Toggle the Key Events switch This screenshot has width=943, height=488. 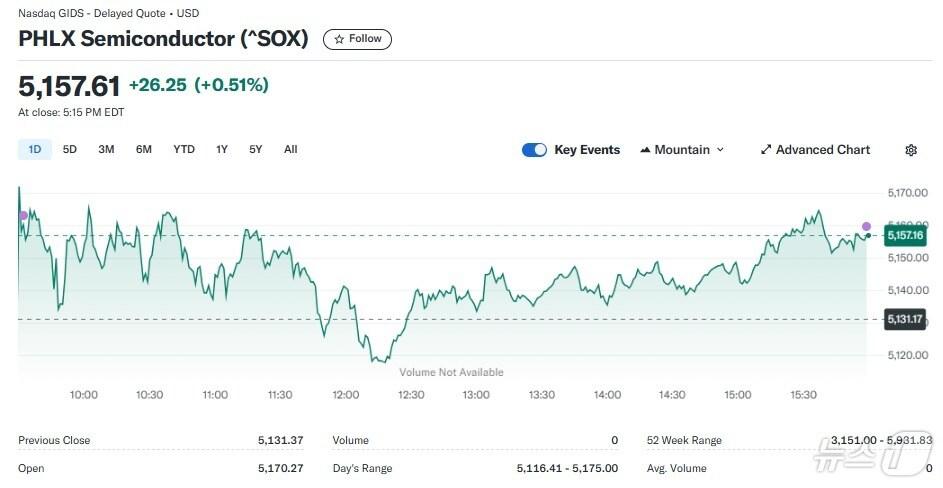[534, 150]
